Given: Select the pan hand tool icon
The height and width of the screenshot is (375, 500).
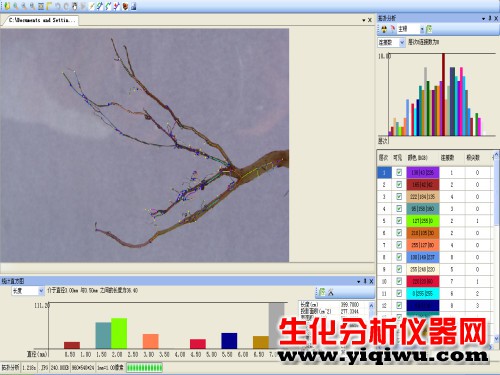Looking at the screenshot, I should pyautogui.click(x=75, y=6).
